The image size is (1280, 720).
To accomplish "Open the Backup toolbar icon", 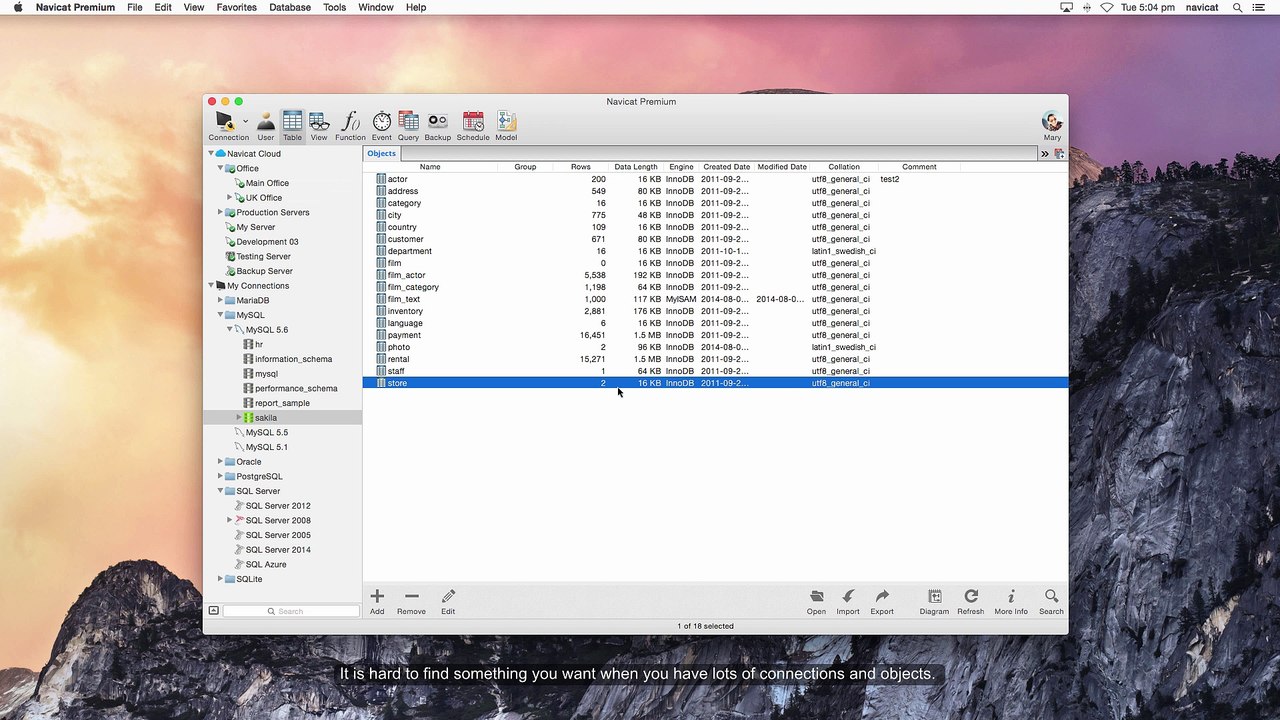I will [437, 126].
